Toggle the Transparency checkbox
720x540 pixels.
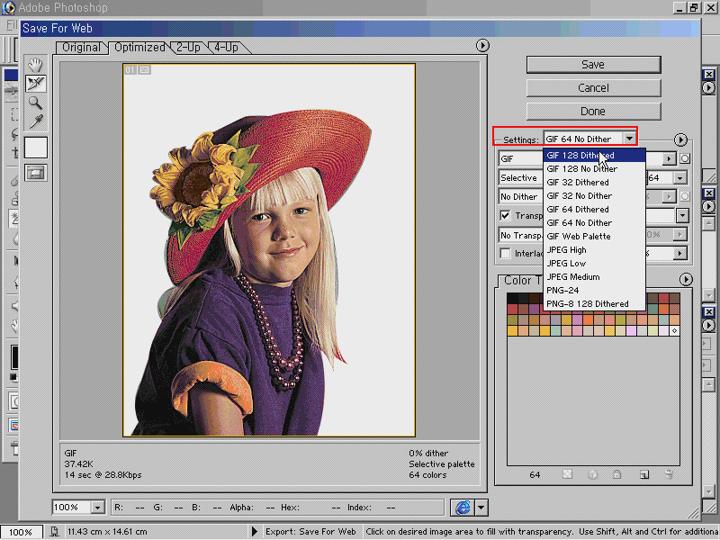coord(505,215)
